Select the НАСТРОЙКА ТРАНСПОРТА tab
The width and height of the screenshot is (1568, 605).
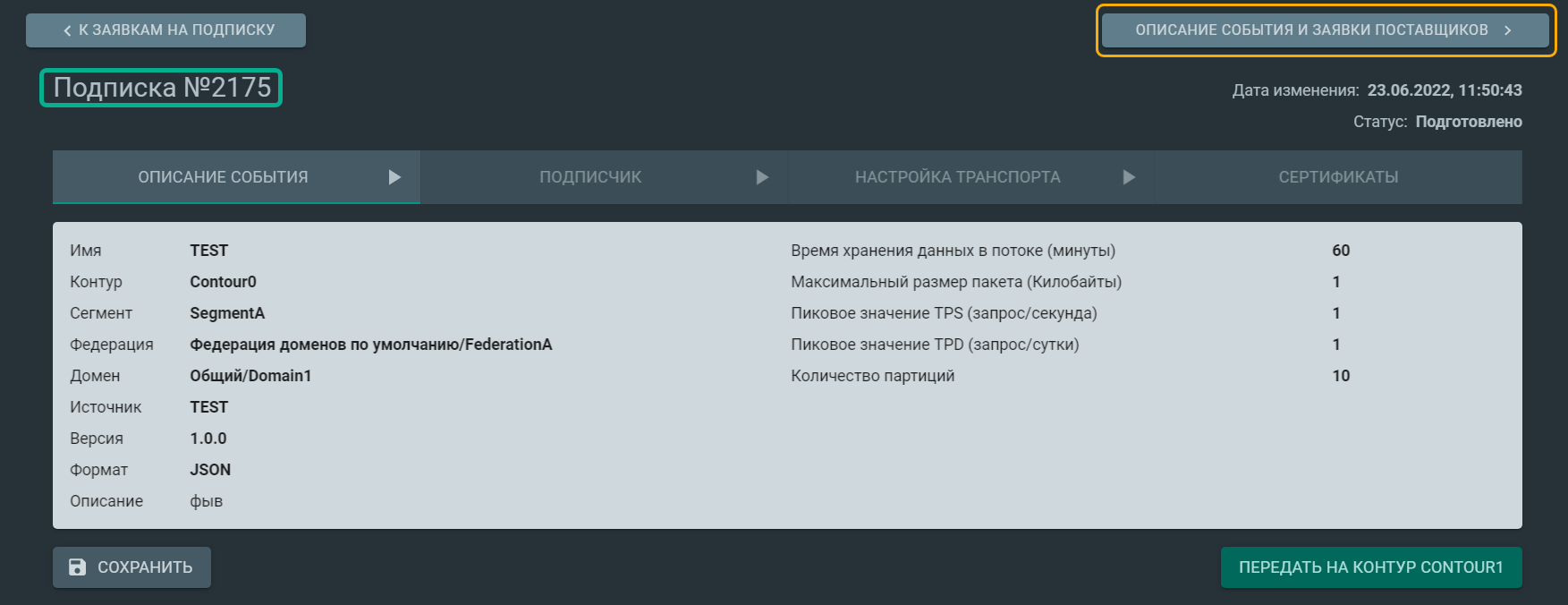[x=957, y=177]
